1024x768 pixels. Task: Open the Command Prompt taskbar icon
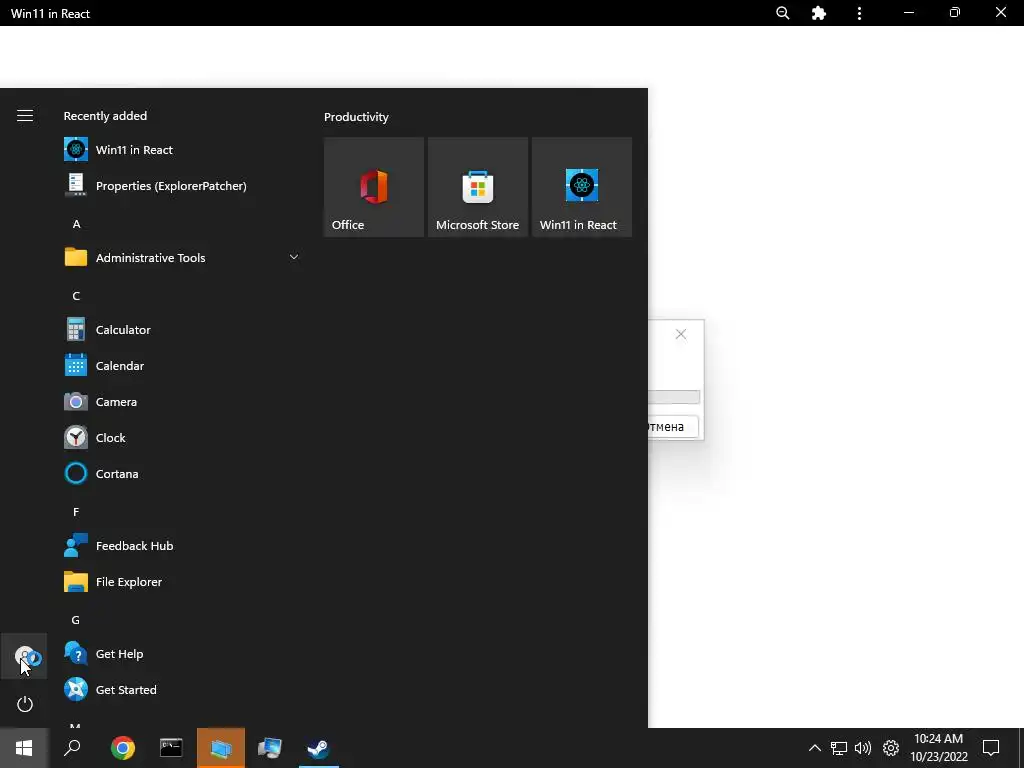click(171, 748)
